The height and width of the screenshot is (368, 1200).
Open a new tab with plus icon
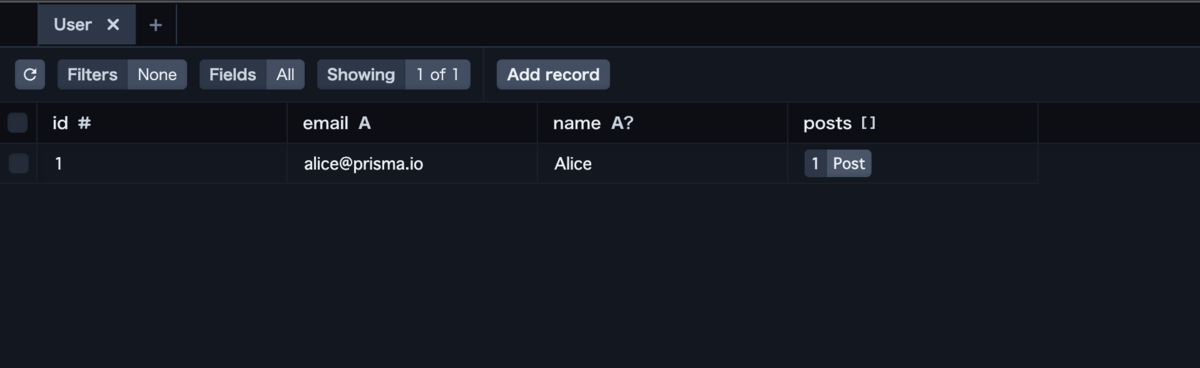(x=155, y=25)
